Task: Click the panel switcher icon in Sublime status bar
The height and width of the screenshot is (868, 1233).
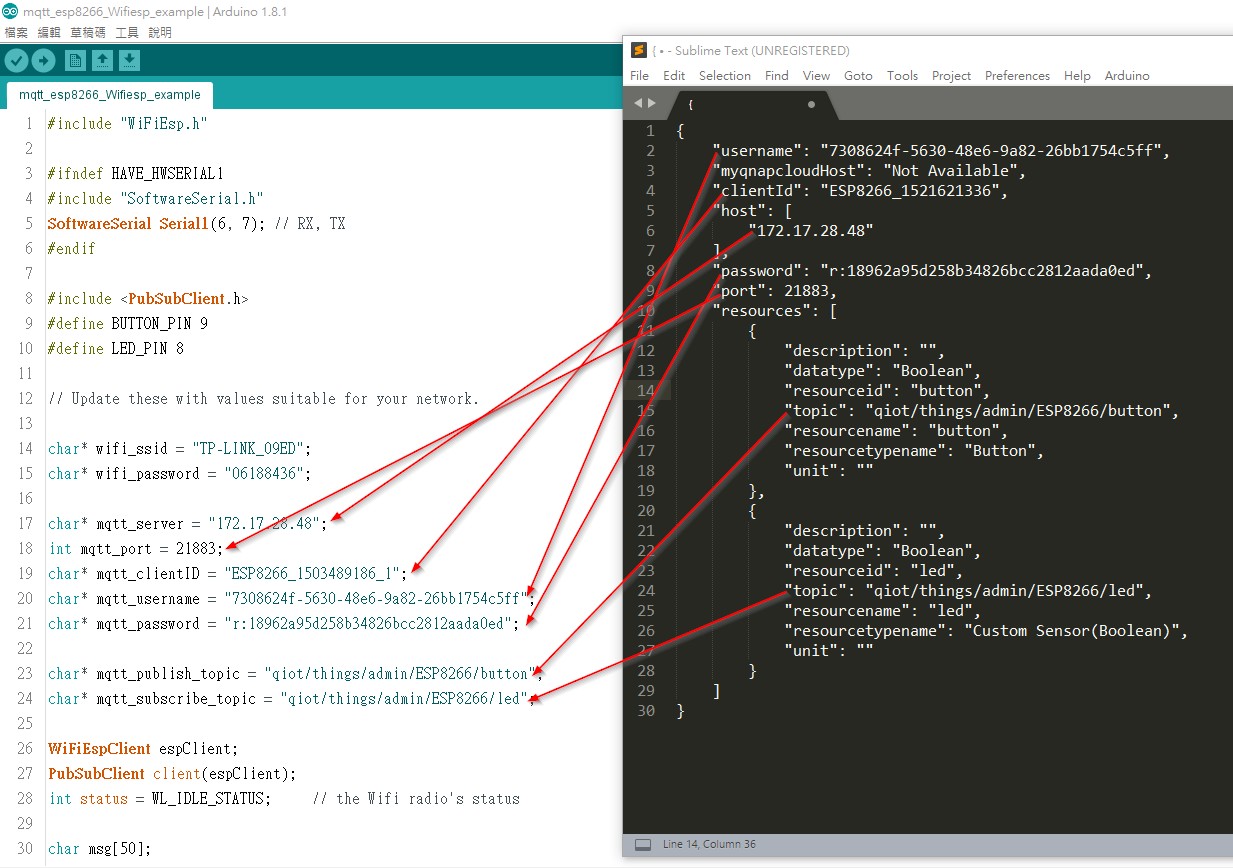Action: 643,845
